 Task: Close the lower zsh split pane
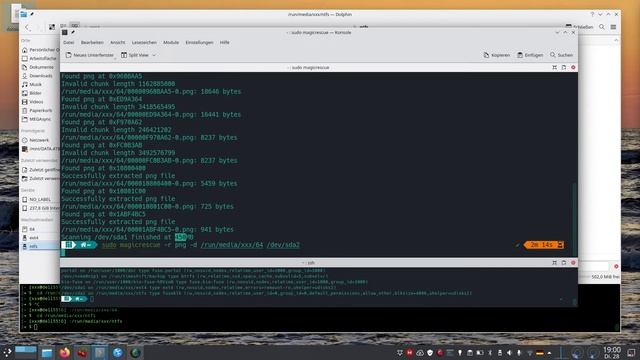click(x=573, y=263)
